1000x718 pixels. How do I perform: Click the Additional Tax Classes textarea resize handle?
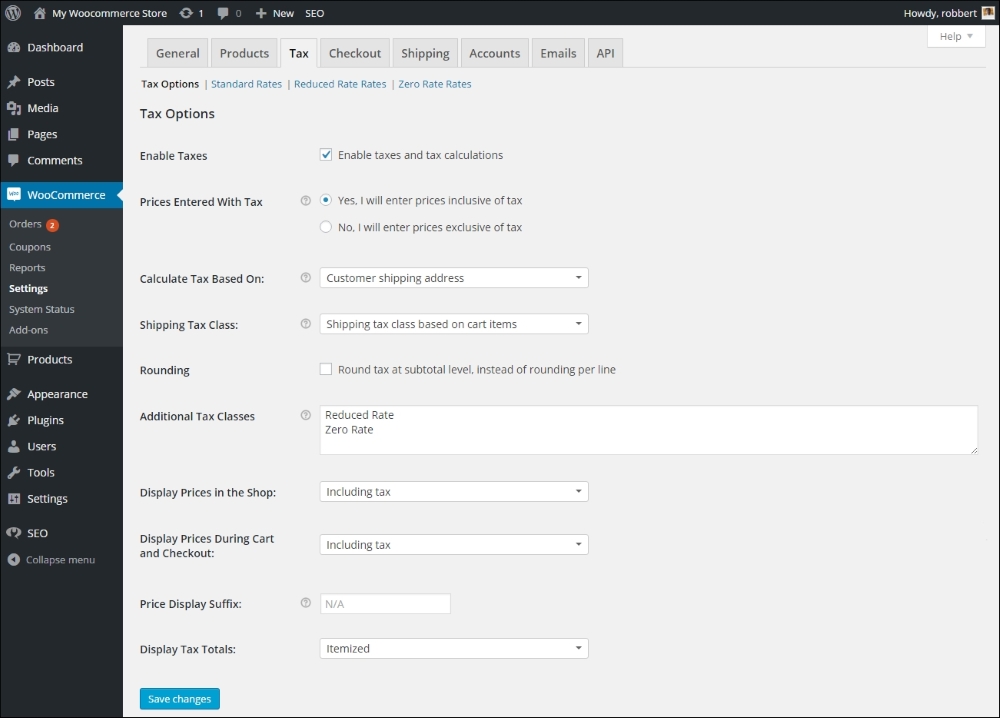[x=973, y=450]
